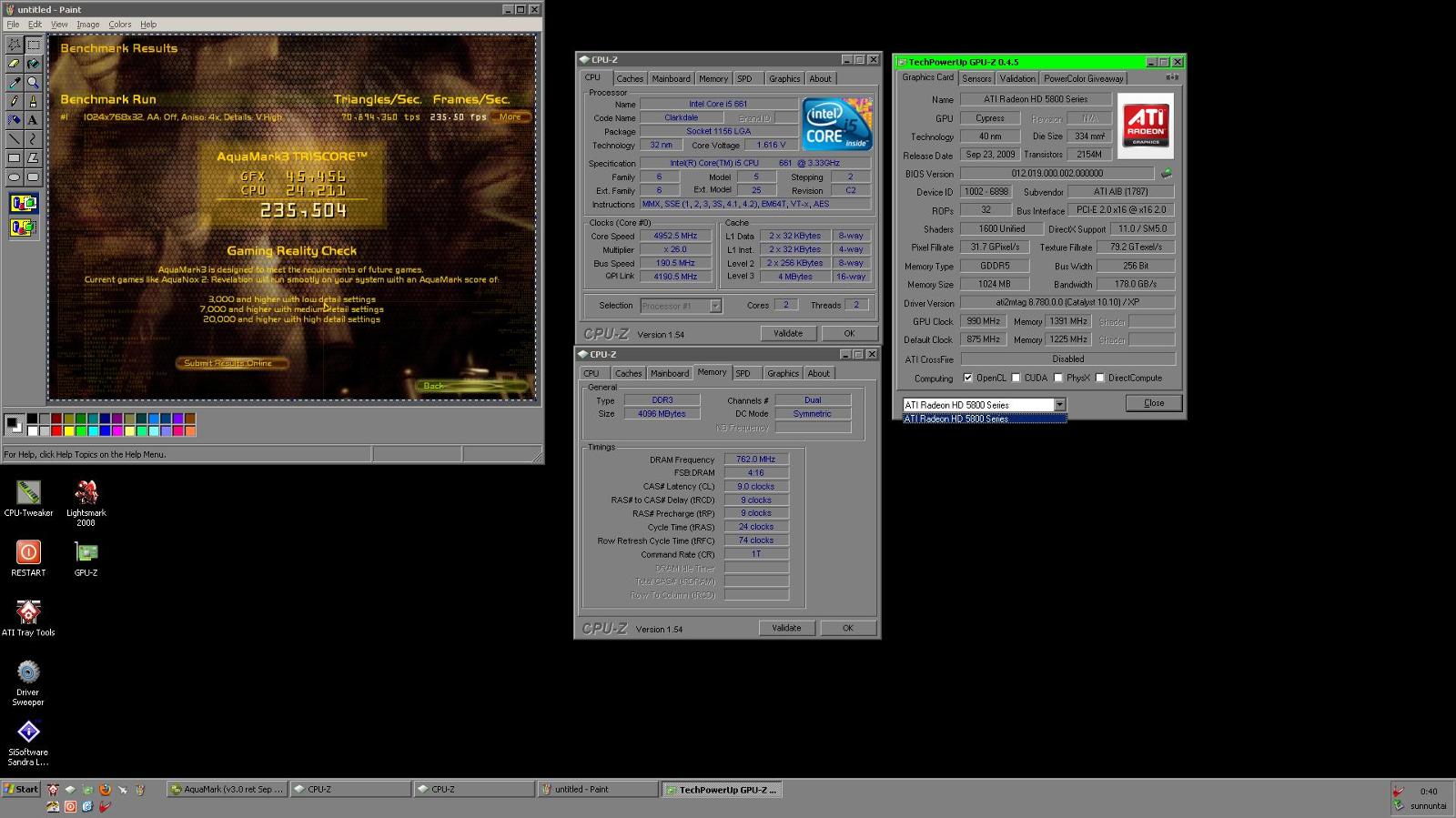The width and height of the screenshot is (1456, 818).
Task: Click OK in the lower CPU-Z window
Action: pos(848,628)
